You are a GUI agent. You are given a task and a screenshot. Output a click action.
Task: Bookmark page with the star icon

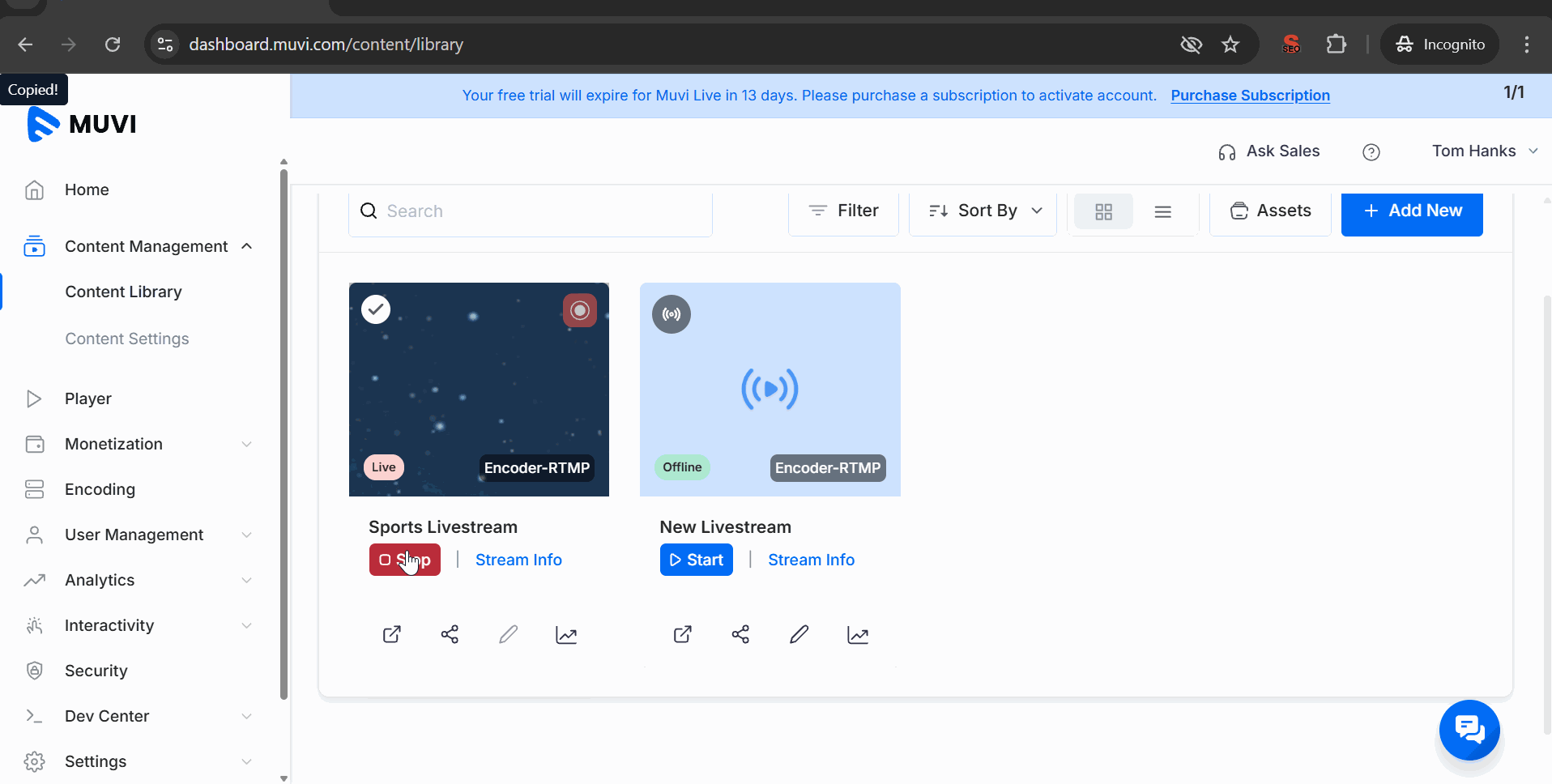click(x=1230, y=45)
